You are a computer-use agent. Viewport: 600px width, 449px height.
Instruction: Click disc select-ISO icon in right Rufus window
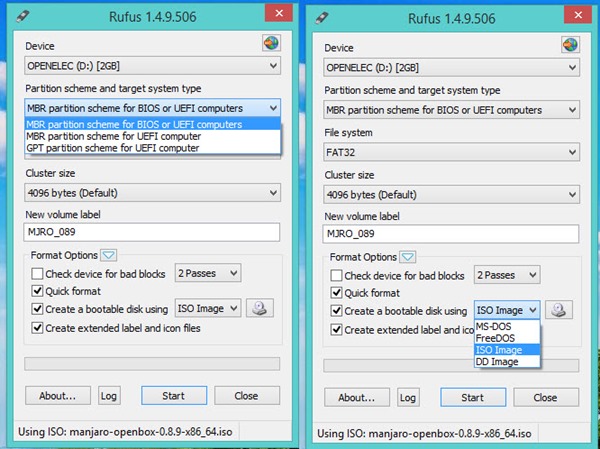tap(559, 310)
